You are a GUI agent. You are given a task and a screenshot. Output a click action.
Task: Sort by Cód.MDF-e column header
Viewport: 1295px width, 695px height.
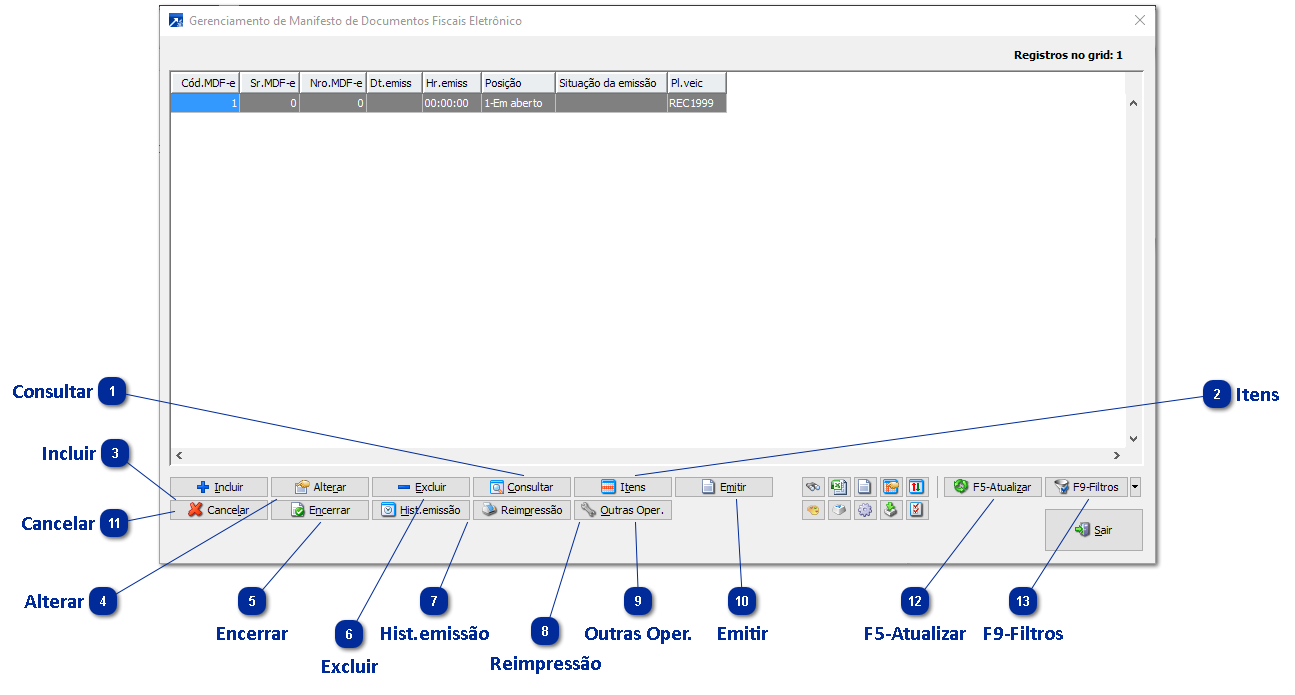(205, 83)
